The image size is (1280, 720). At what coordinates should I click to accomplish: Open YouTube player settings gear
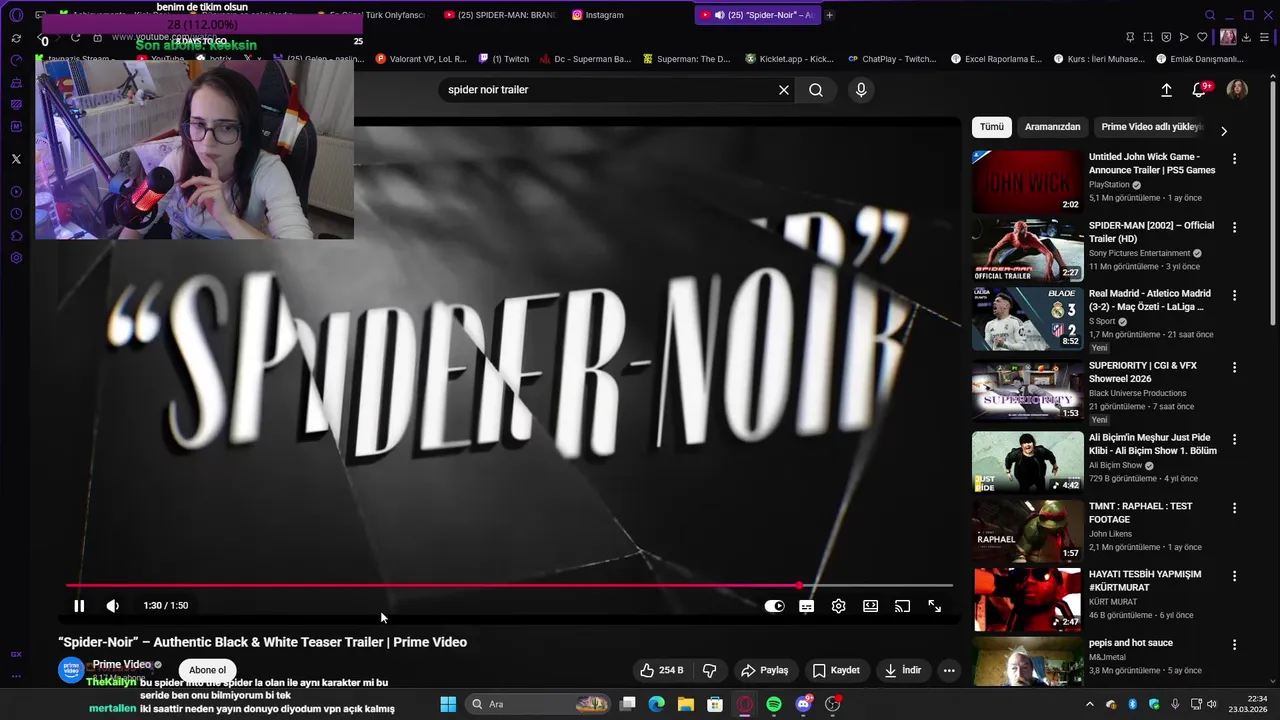click(x=838, y=606)
